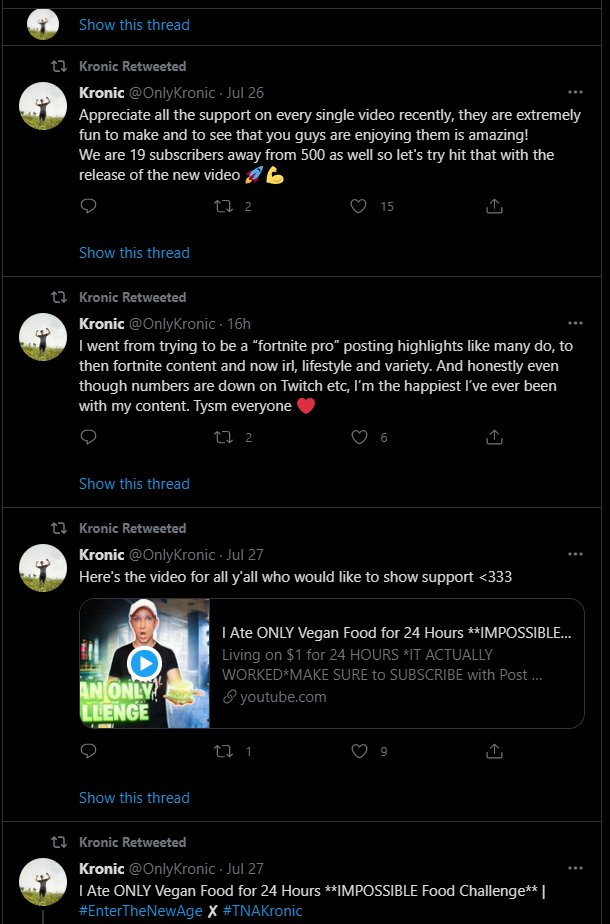
Task: Retweet the 19 subscribers away tweet
Action: point(225,207)
